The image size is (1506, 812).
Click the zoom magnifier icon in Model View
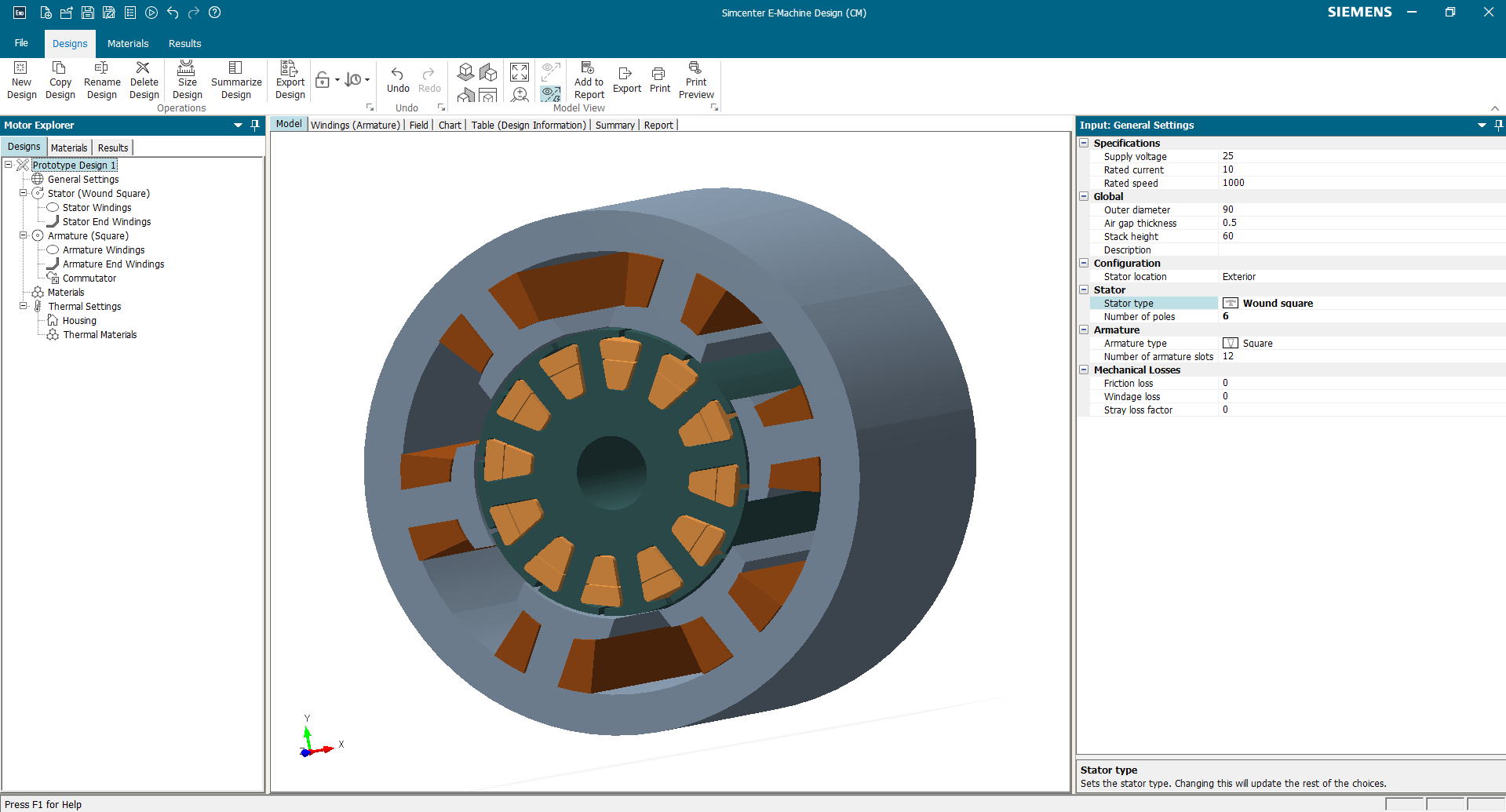519,95
